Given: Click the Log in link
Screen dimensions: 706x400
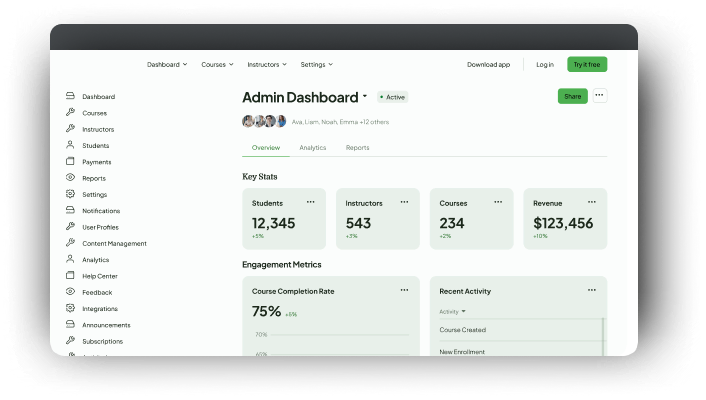Looking at the screenshot, I should point(545,65).
